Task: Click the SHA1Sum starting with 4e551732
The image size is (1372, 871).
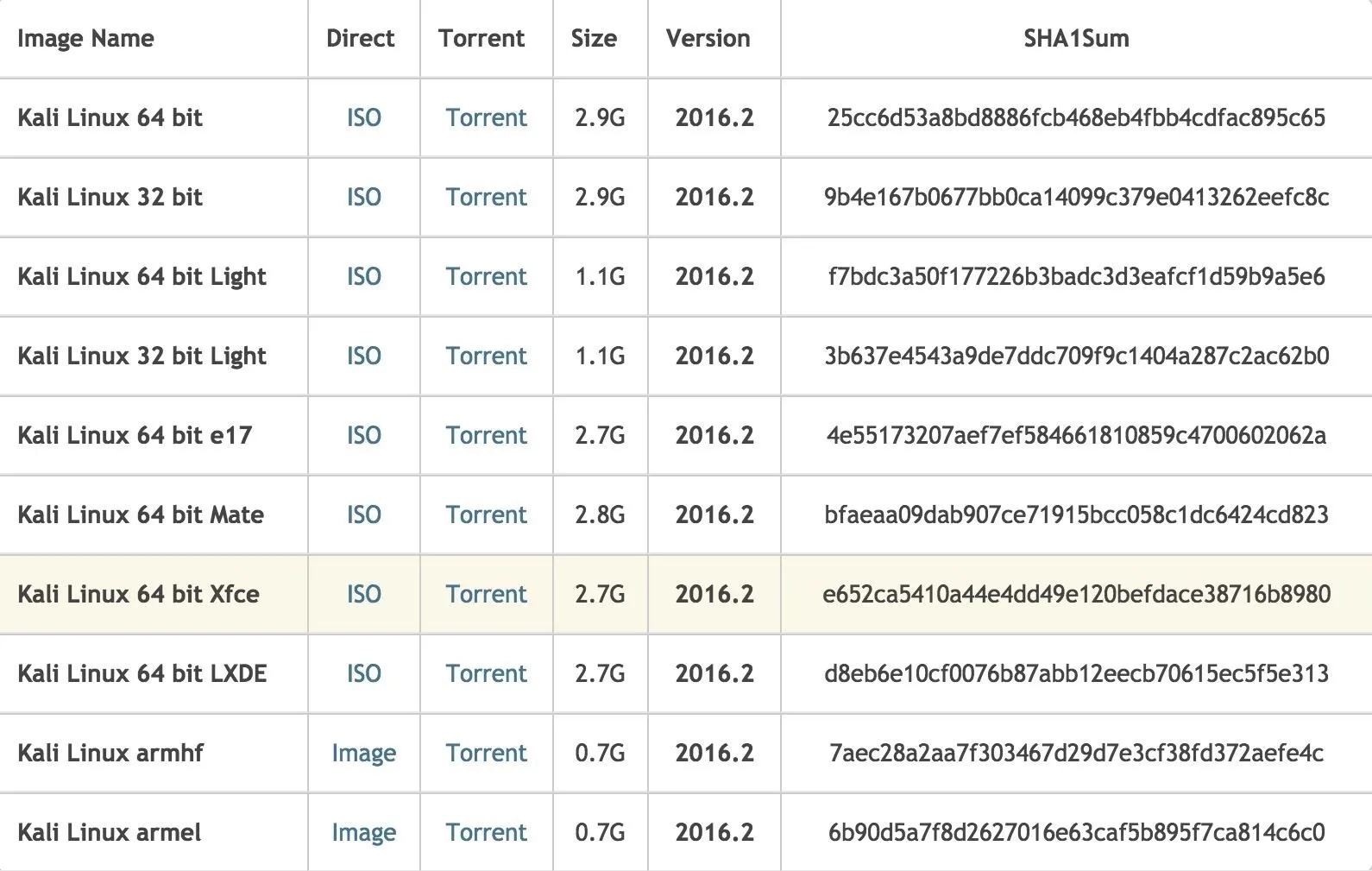Action: pos(1076,435)
